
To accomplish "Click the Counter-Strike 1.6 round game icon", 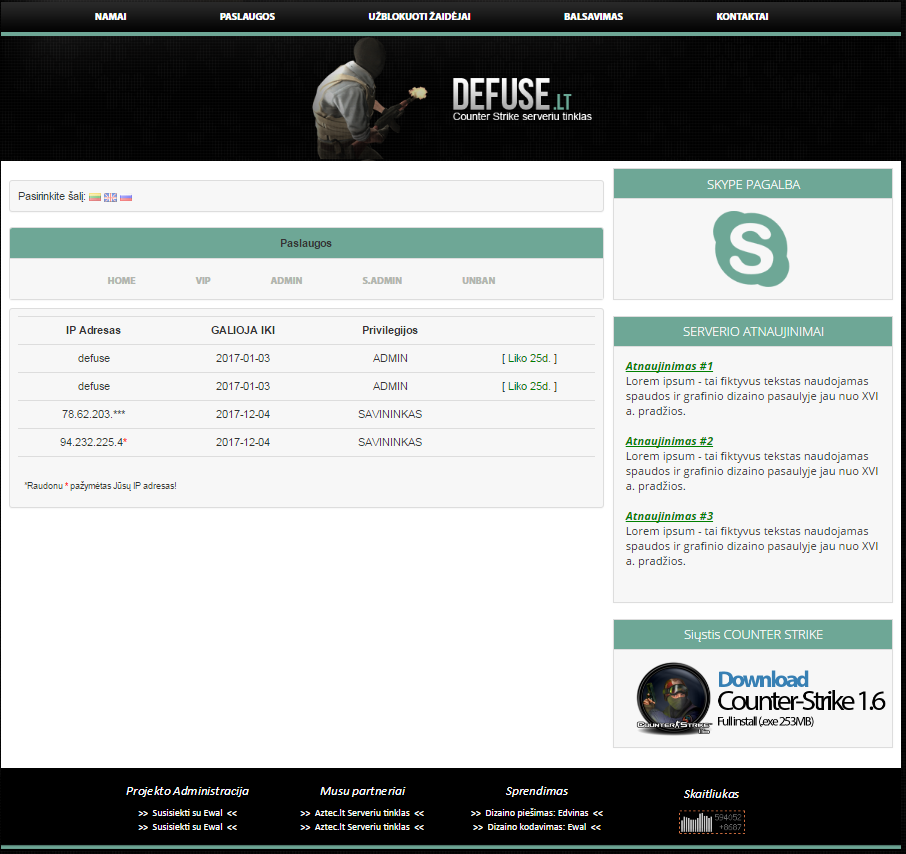I will tap(674, 700).
